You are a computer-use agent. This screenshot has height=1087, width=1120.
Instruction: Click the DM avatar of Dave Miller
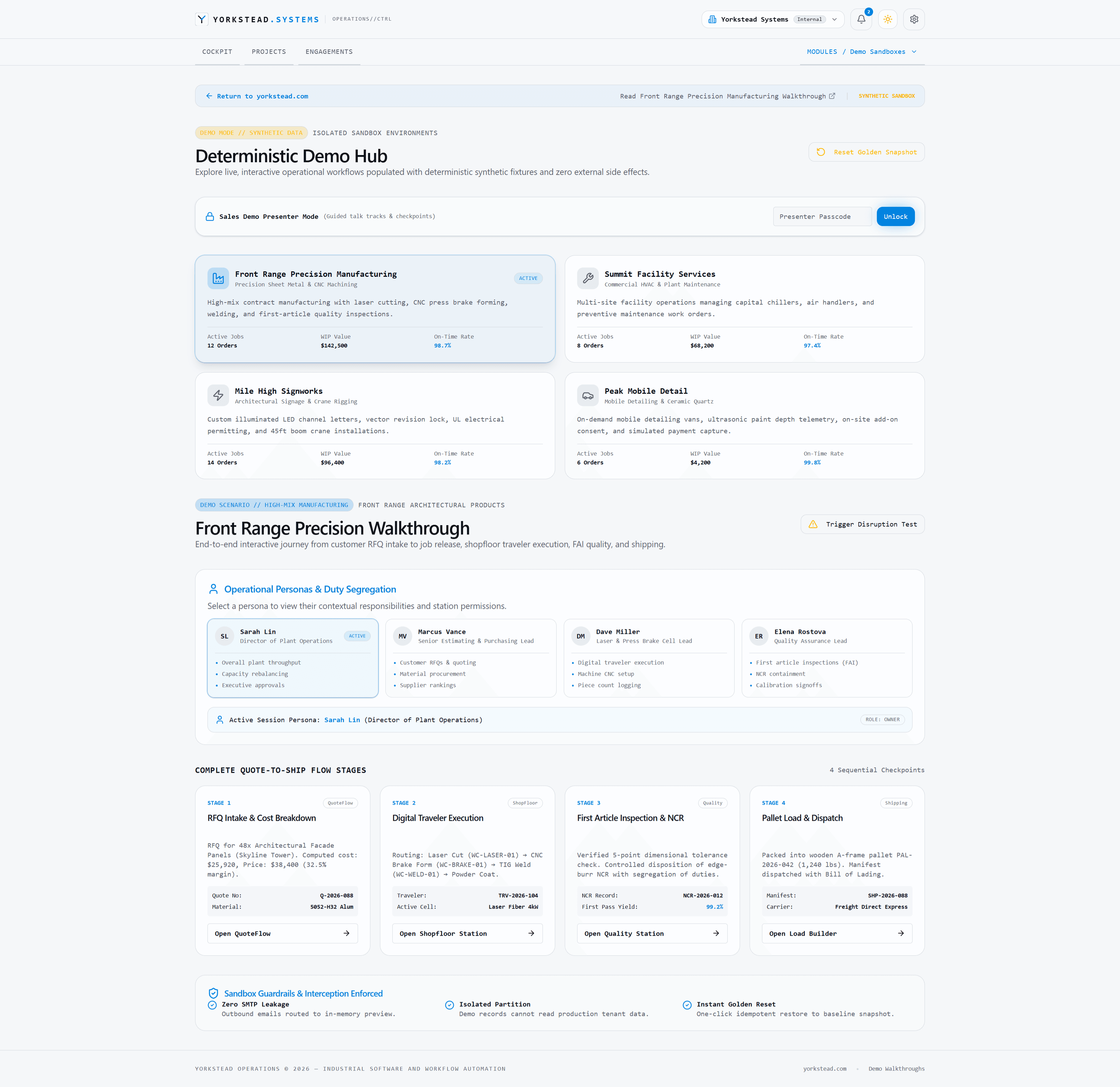tap(581, 636)
